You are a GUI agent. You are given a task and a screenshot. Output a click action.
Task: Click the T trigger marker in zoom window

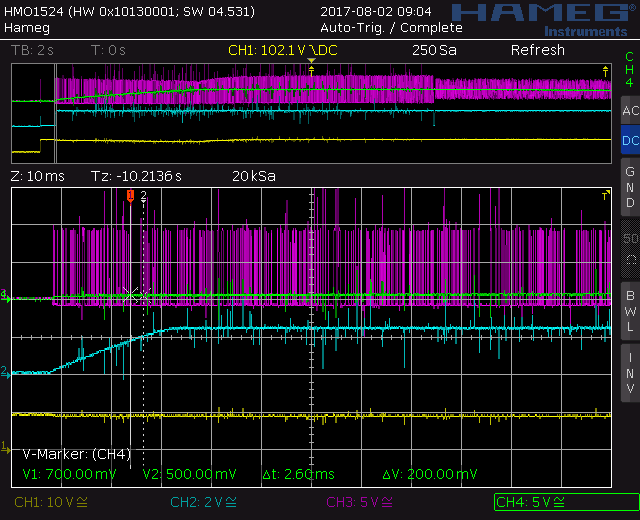point(606,196)
